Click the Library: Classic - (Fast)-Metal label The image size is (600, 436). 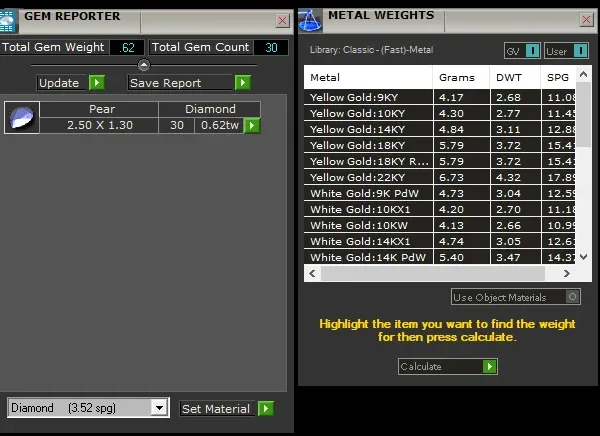coord(371,50)
